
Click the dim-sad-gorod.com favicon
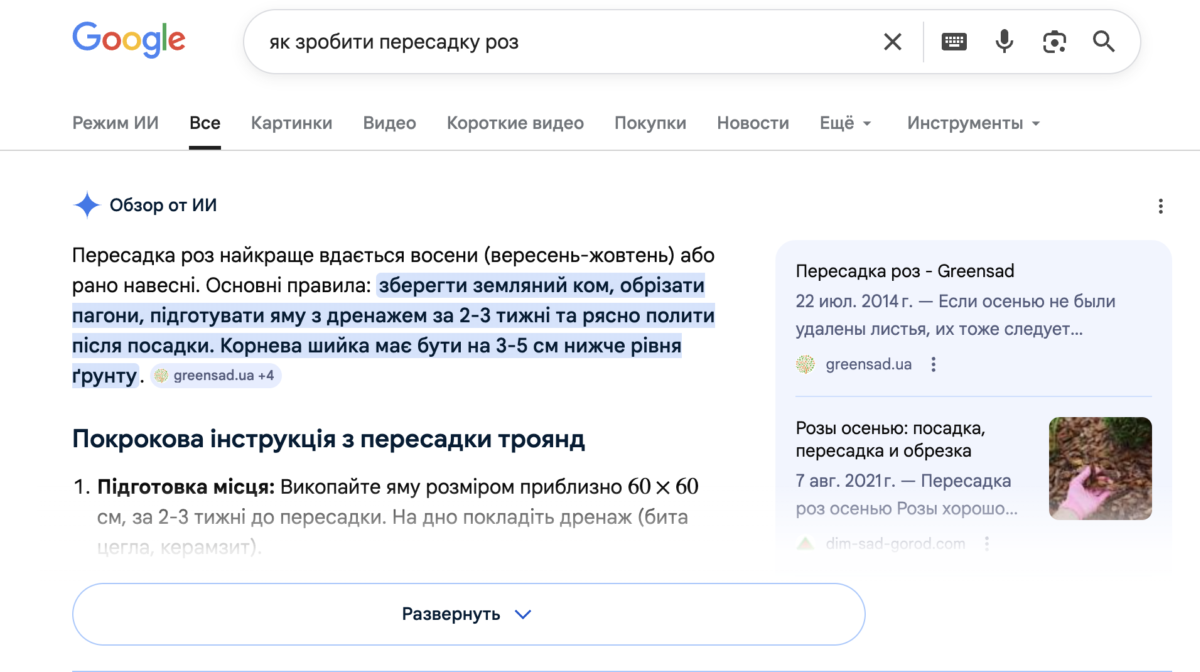point(805,544)
